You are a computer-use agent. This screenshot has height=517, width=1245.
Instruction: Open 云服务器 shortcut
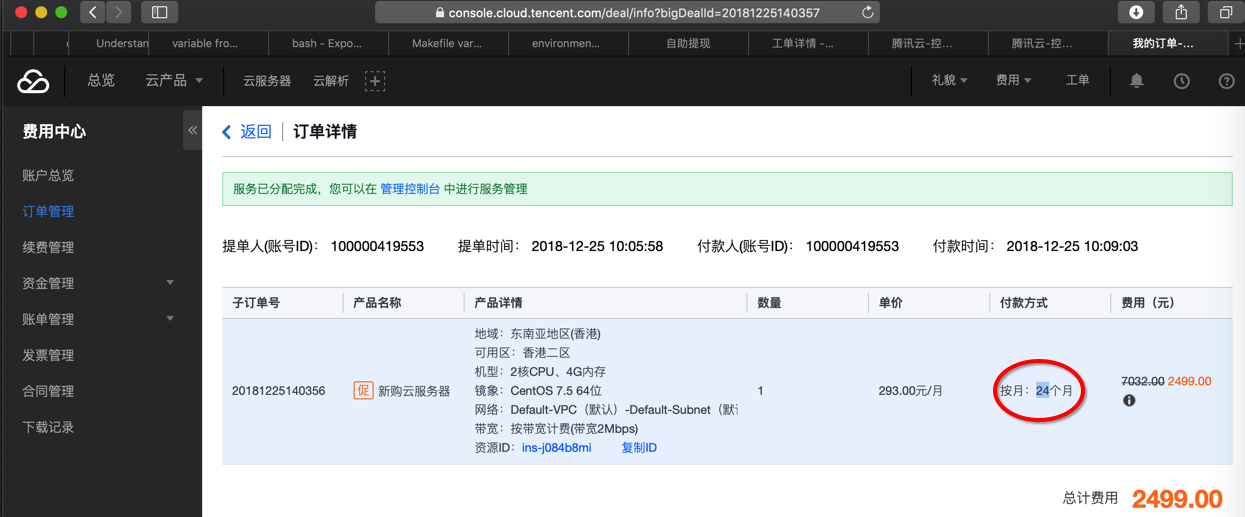pos(267,81)
